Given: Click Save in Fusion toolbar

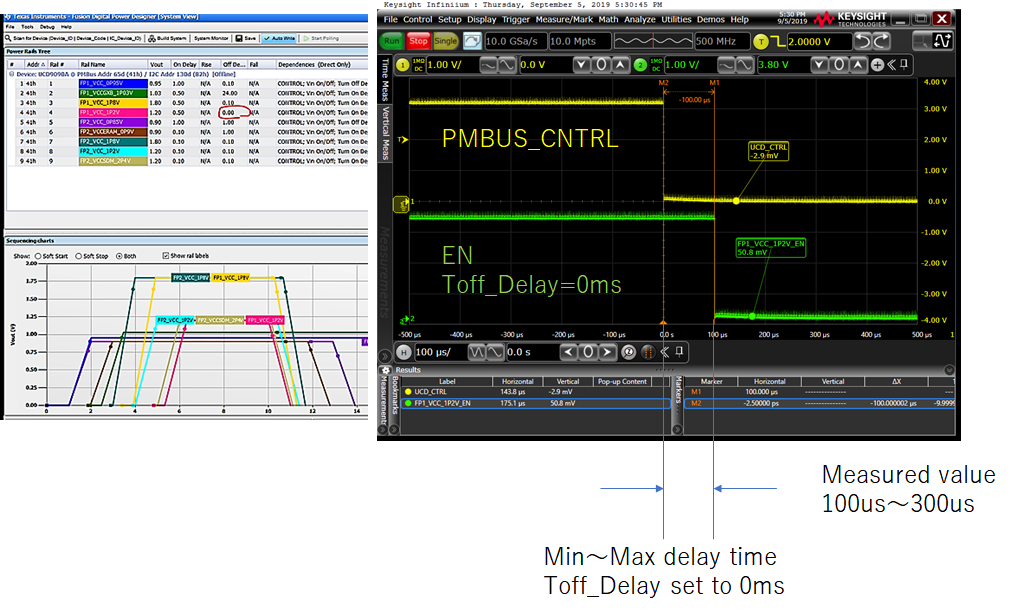Looking at the screenshot, I should 246,38.
